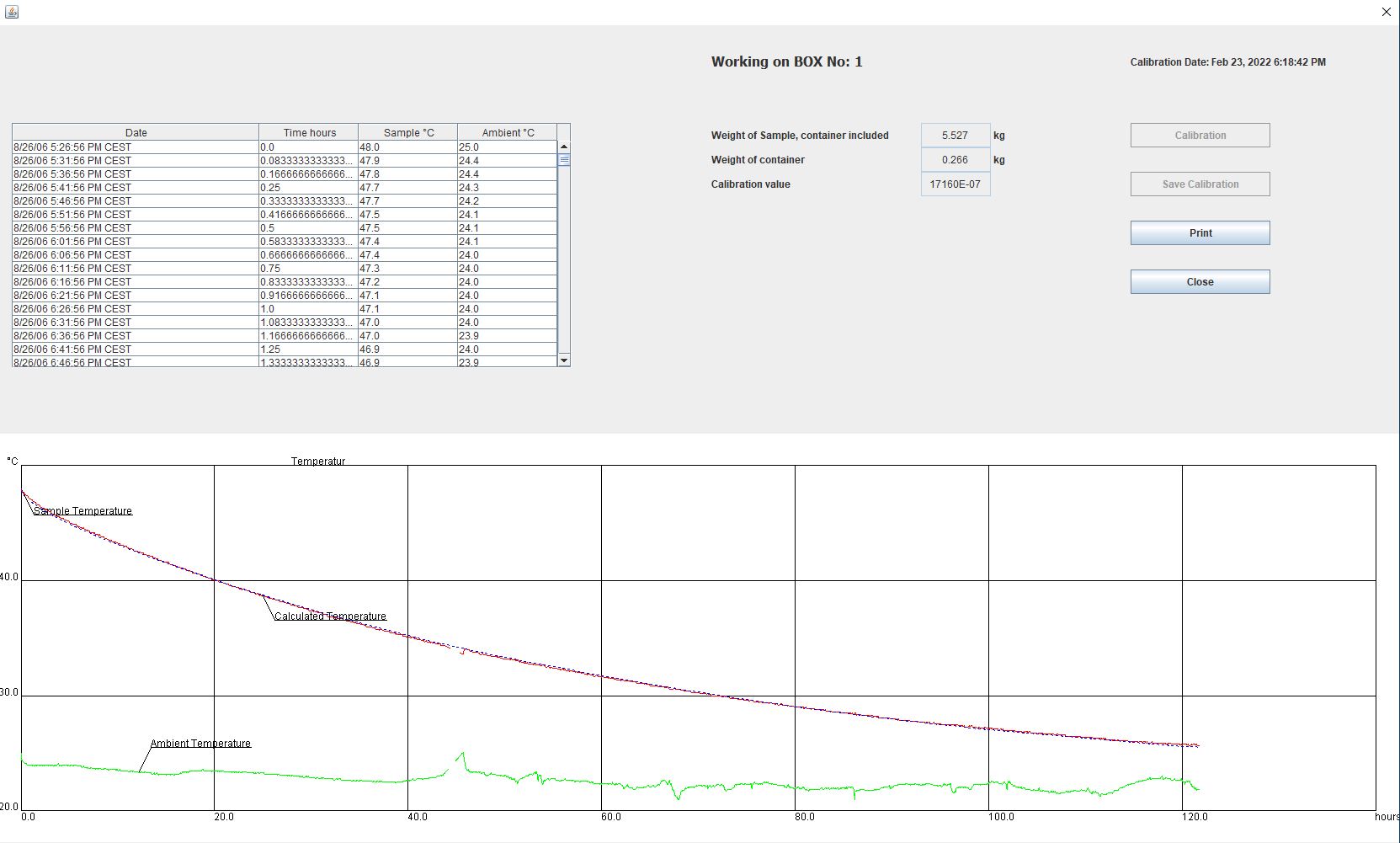Select row dated 8/26/06 5:46:56 PM CEST

coord(285,201)
